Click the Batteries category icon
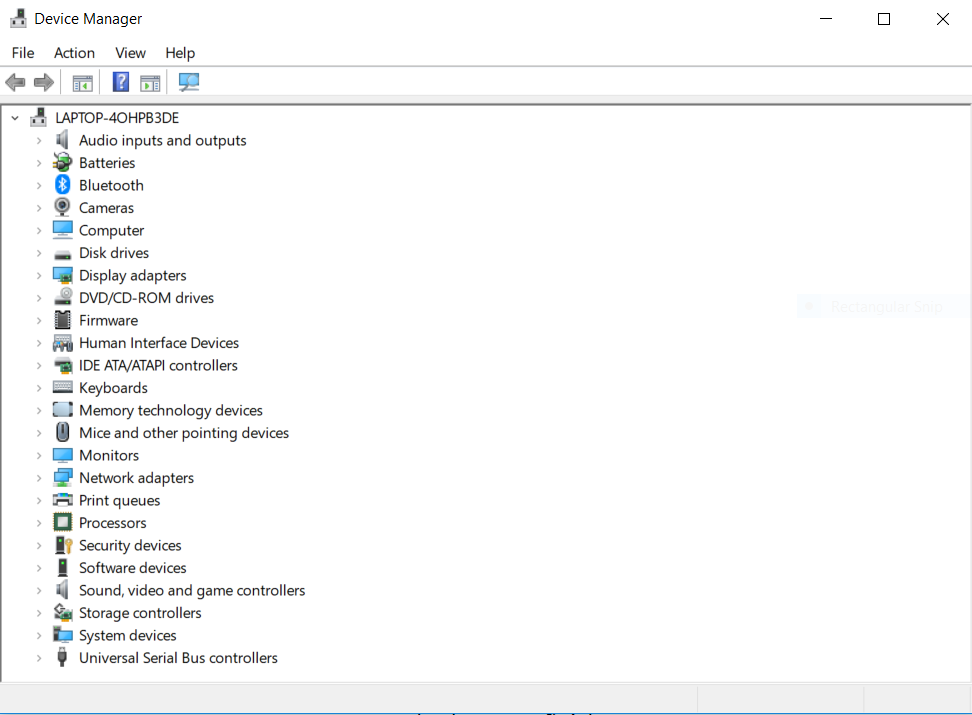The image size is (972, 715). coord(62,163)
